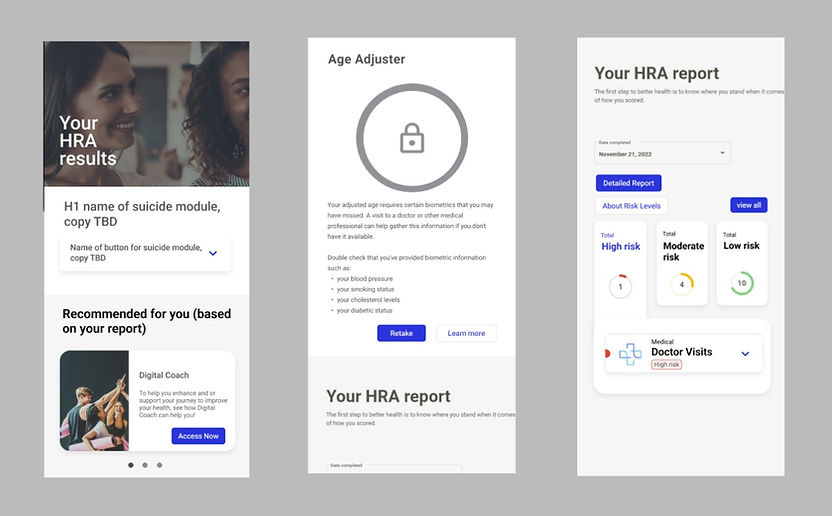Click the Age Adjuster heading

pyautogui.click(x=366, y=59)
